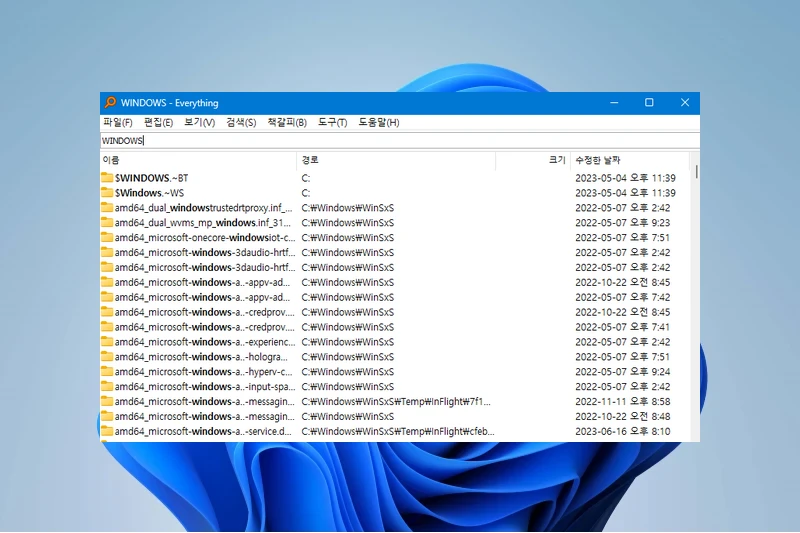Viewport: 800px width, 533px height.
Task: Select the messagin... entry modified 2022-10-22
Action: 205,416
